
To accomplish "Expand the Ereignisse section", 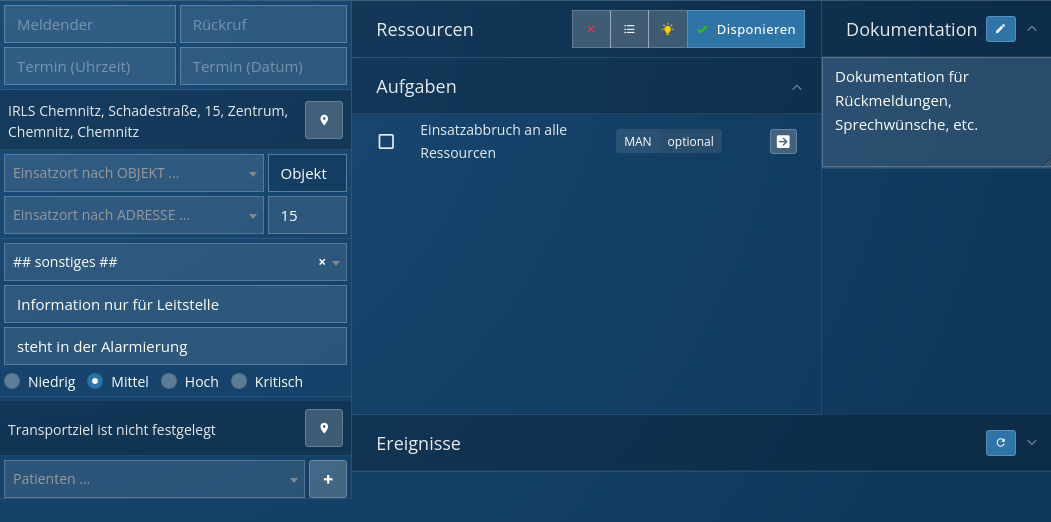I will (1032, 443).
